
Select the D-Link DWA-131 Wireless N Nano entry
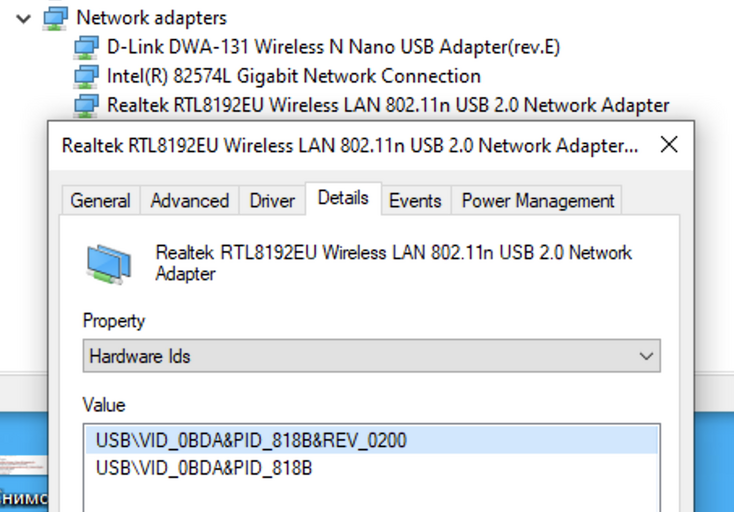point(333,47)
